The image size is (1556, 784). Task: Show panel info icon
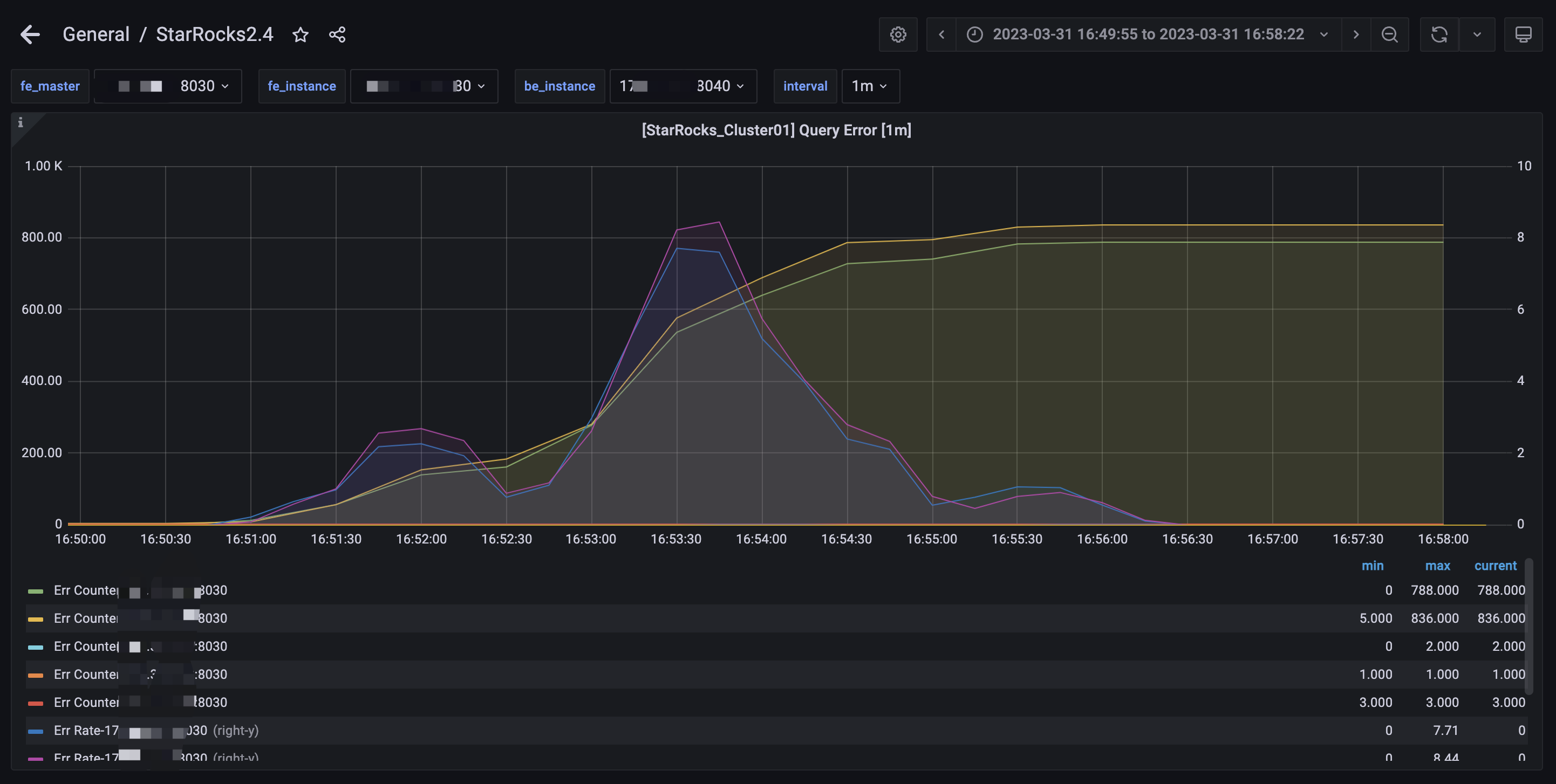(x=21, y=122)
